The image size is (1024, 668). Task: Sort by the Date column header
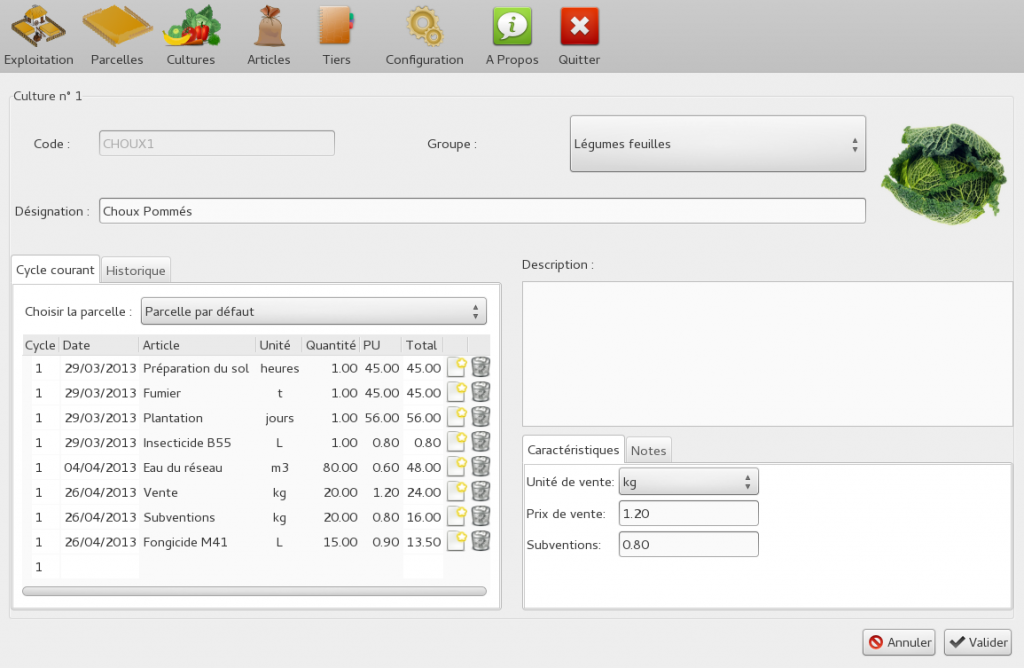(99, 345)
